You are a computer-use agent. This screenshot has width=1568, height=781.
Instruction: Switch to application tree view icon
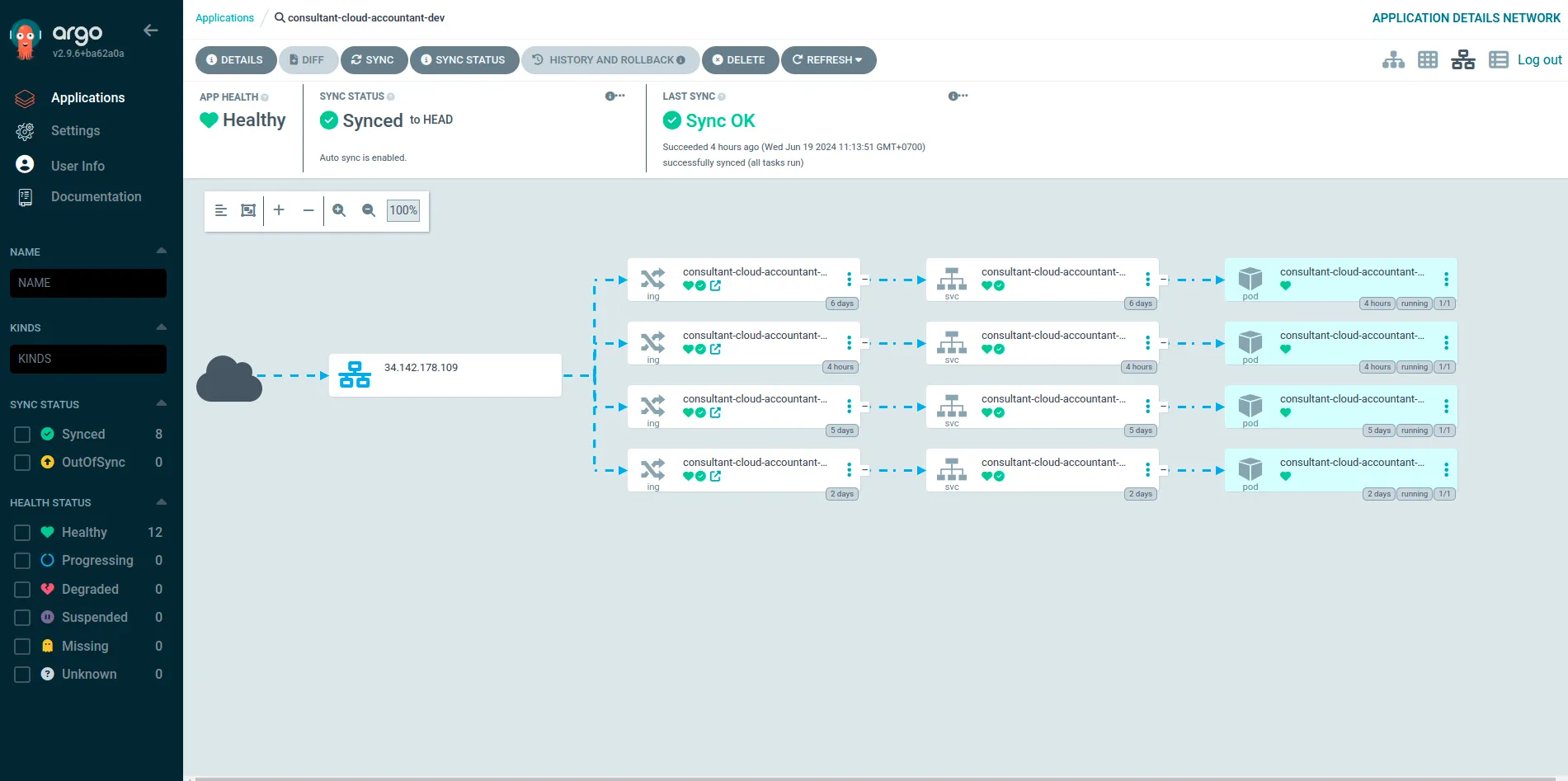coord(1393,60)
